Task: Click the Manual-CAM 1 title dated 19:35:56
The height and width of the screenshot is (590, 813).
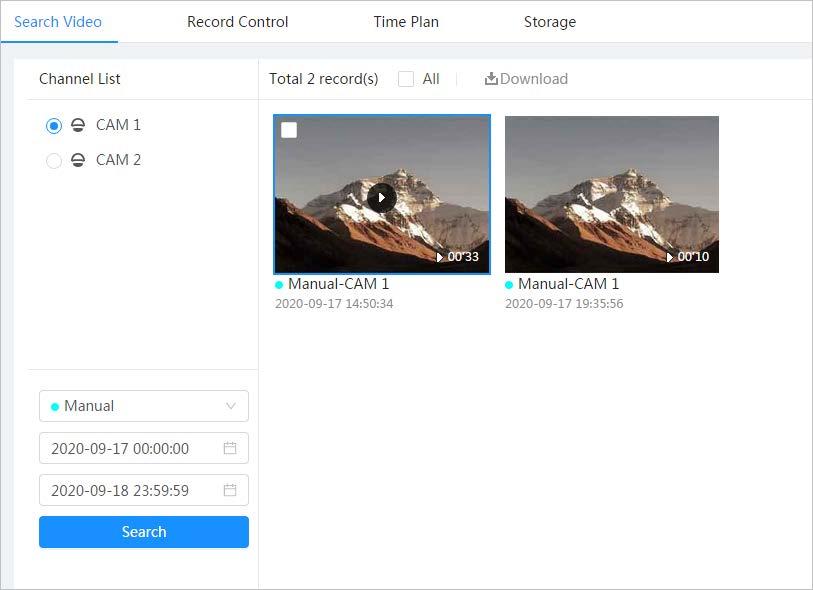Action: pos(568,284)
